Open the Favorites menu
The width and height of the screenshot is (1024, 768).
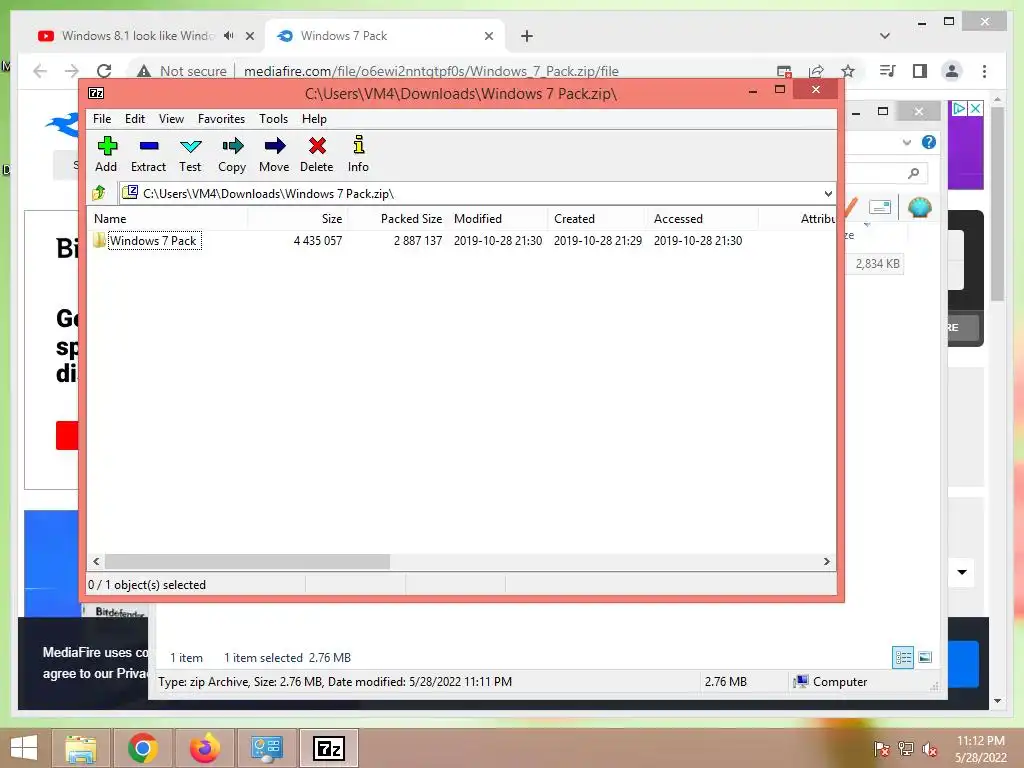click(x=221, y=119)
